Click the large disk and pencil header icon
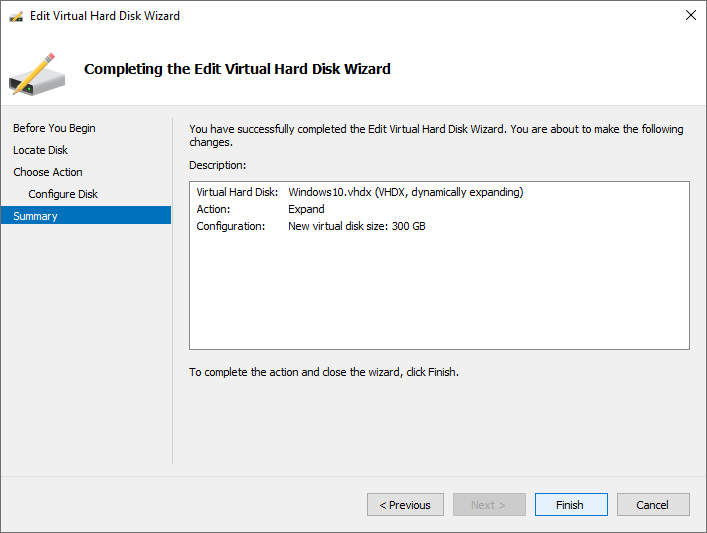This screenshot has height=533, width=707. pos(37,70)
